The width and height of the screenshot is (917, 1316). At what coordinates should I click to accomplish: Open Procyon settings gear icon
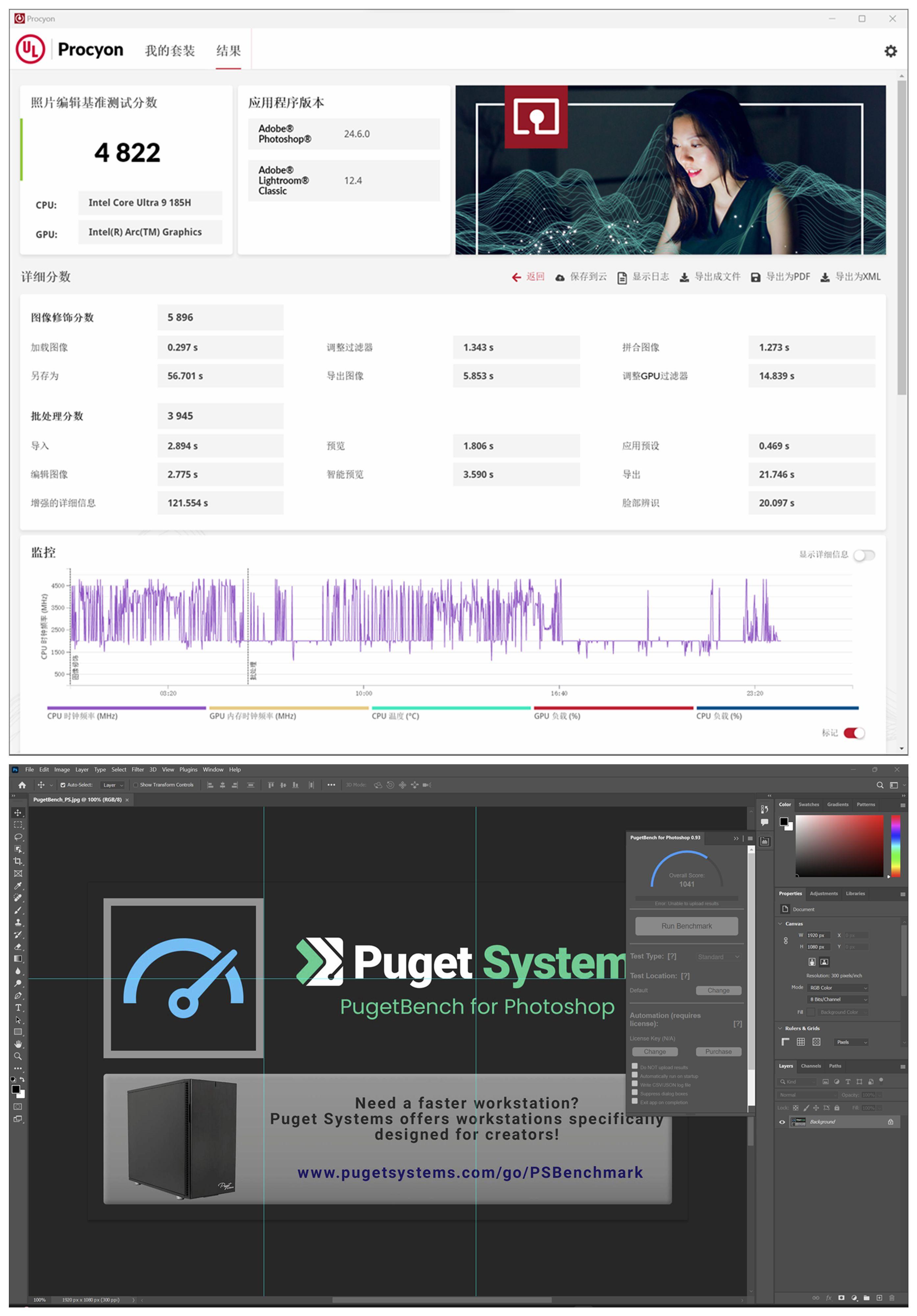coord(890,51)
